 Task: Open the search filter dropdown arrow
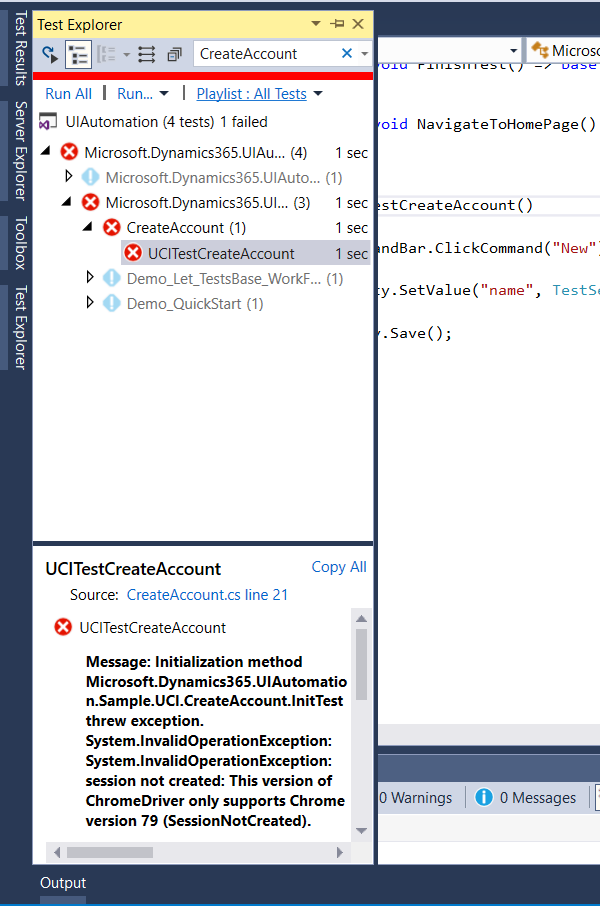coord(364,54)
